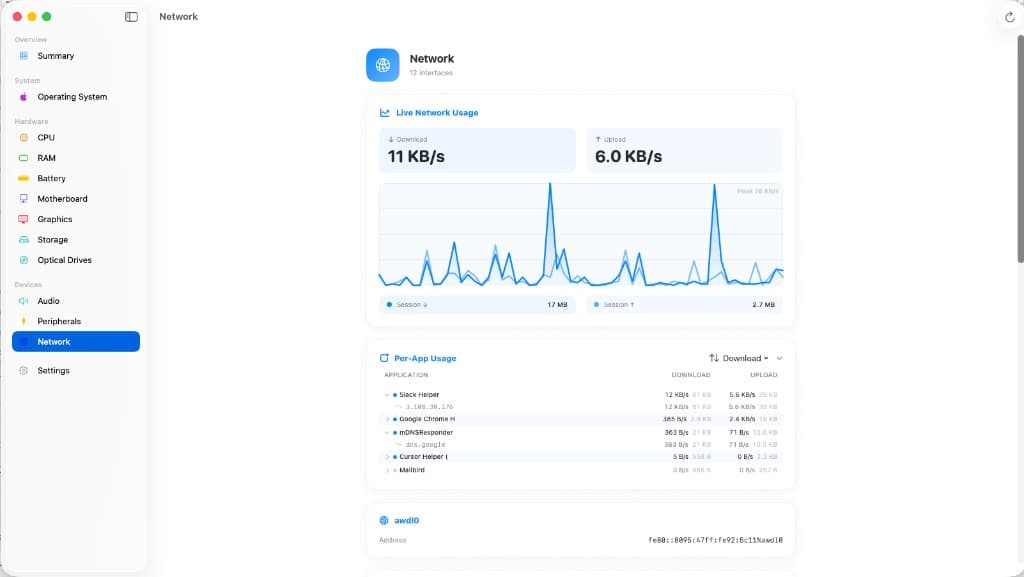Click the live network usage graph
1024x577 pixels.
581,235
